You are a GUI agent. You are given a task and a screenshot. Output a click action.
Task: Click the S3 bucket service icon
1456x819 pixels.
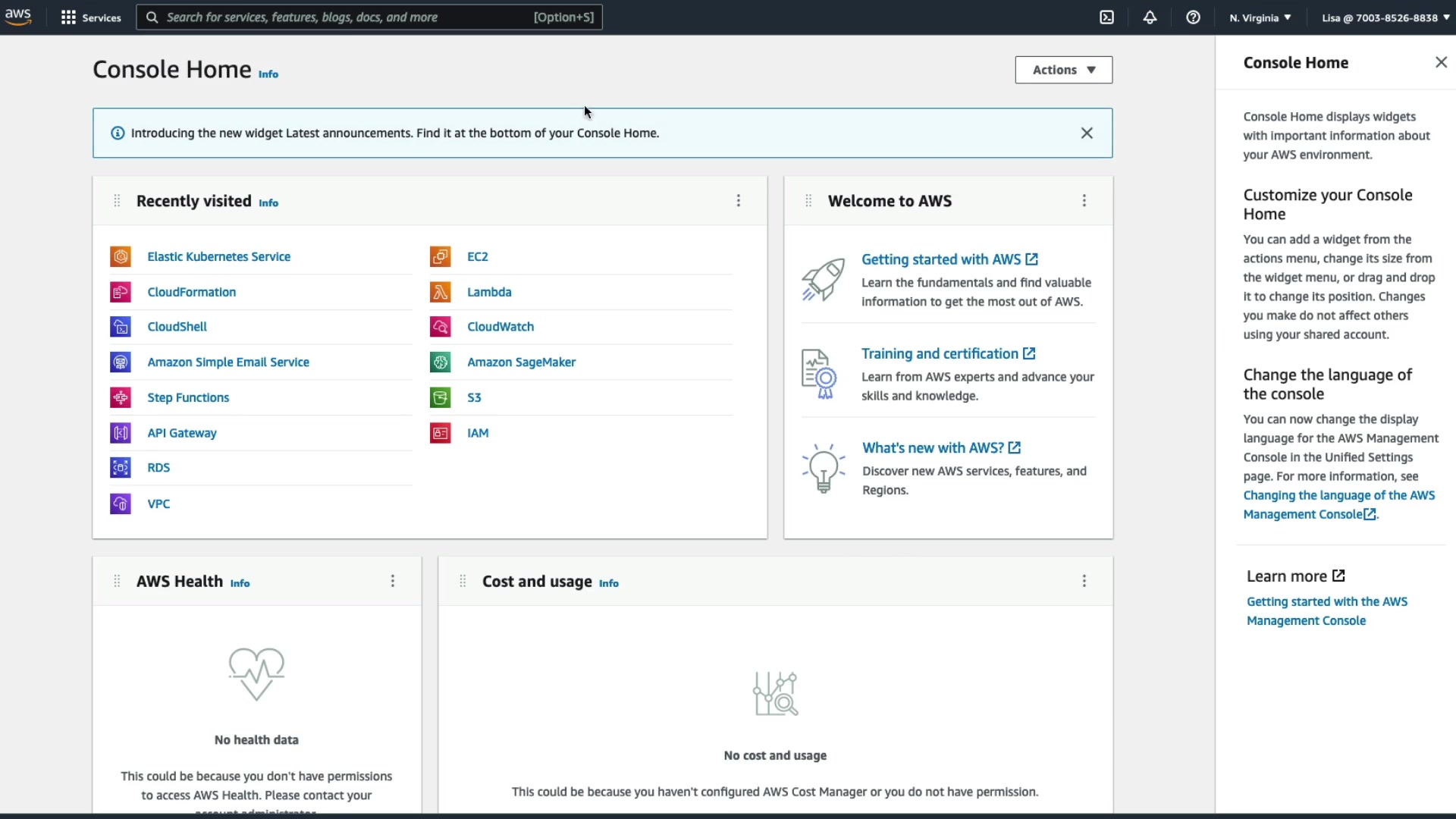[x=440, y=397]
